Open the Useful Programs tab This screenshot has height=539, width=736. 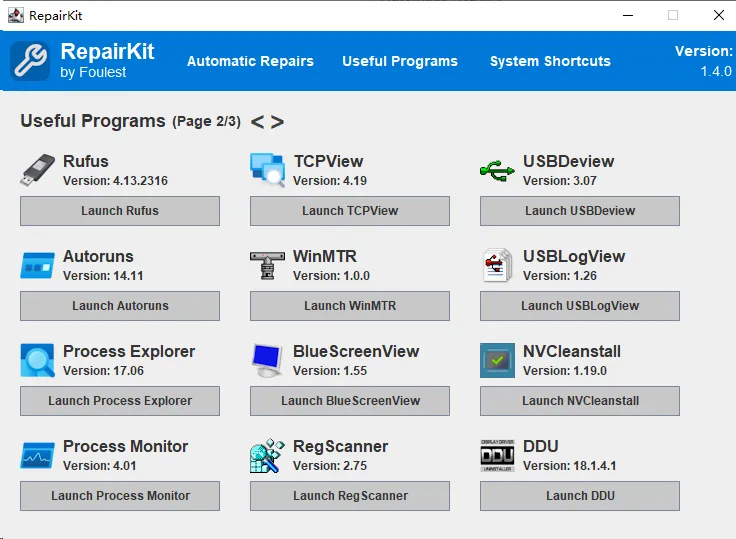(400, 61)
